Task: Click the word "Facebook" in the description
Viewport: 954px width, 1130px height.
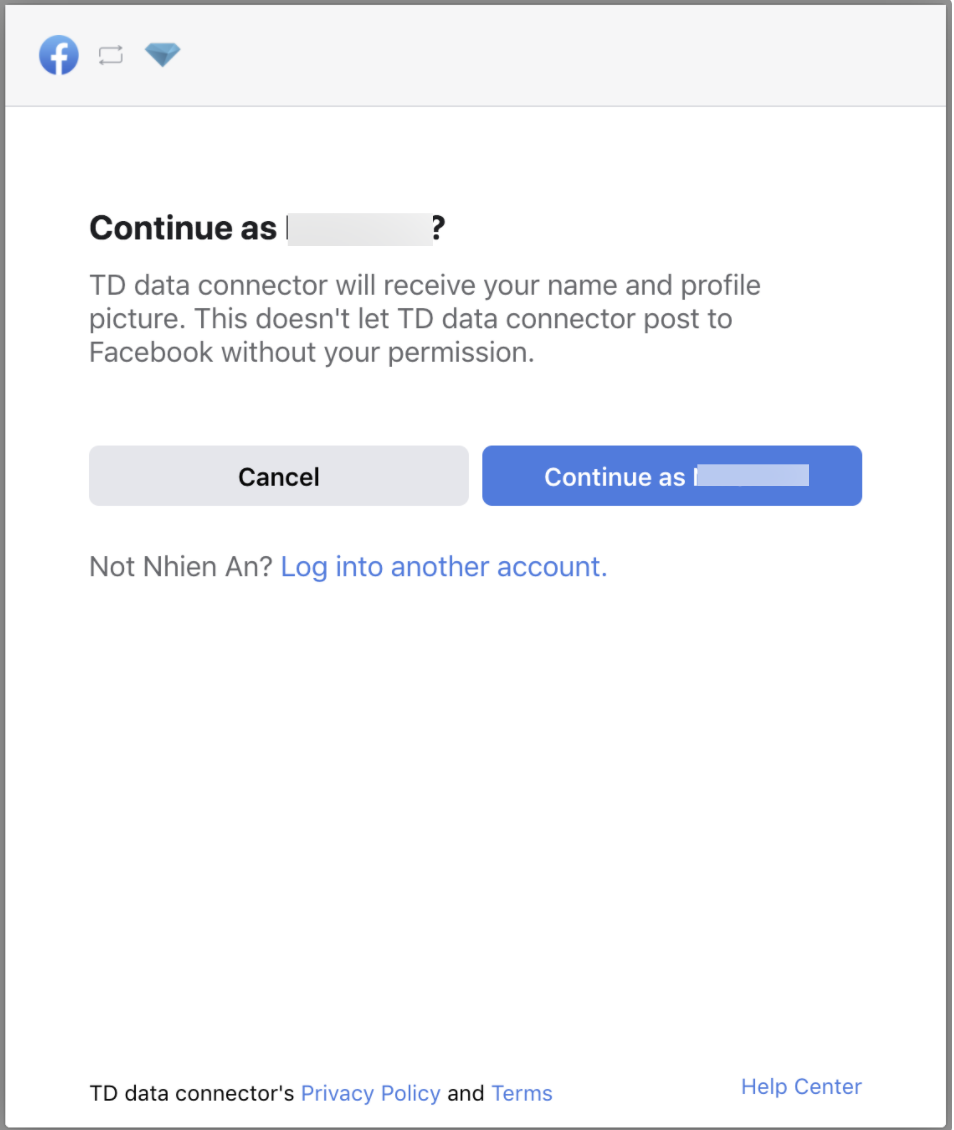Action: [151, 353]
